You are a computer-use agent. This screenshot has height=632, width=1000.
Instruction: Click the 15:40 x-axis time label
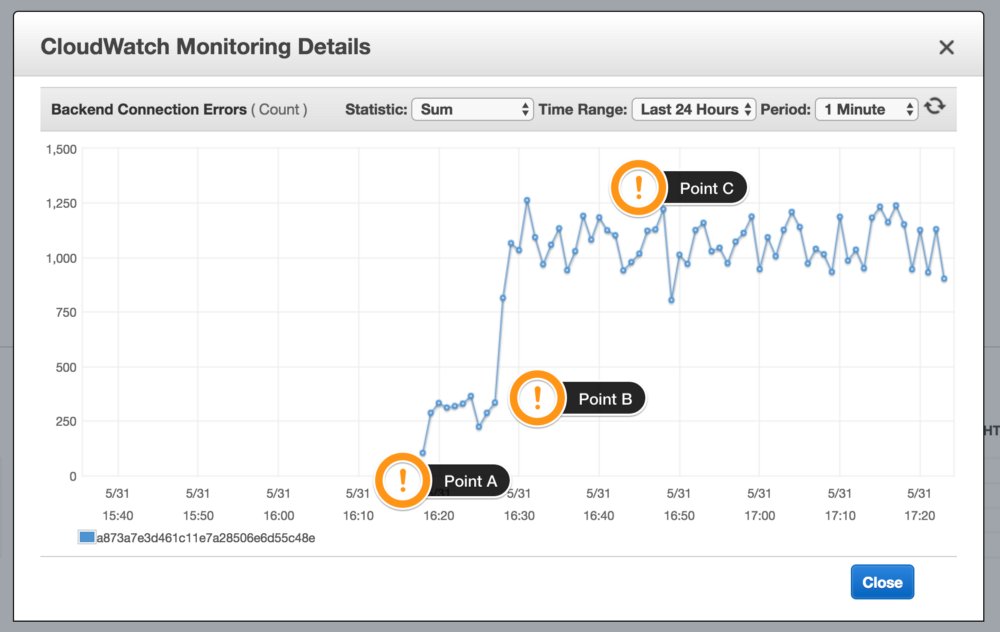117,515
